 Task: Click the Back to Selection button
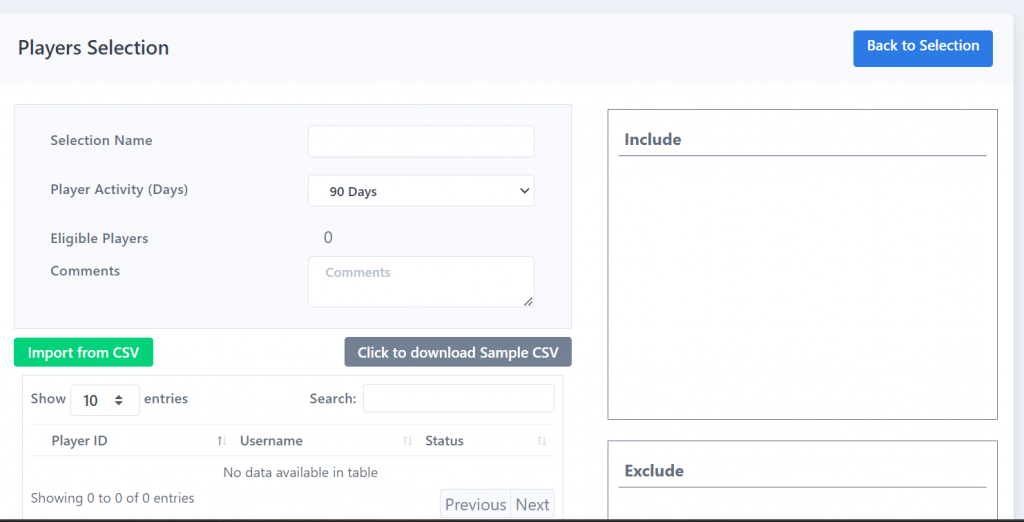coord(923,48)
